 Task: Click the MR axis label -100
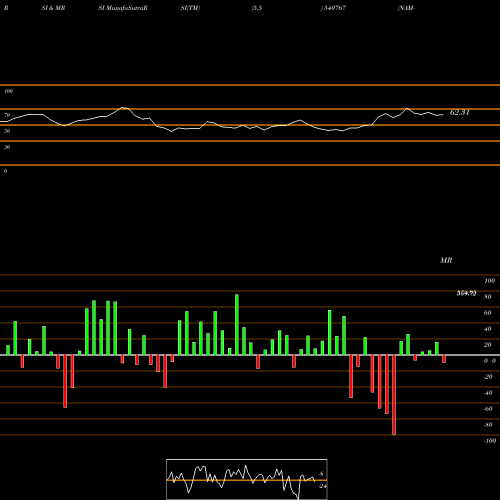(x=490, y=441)
